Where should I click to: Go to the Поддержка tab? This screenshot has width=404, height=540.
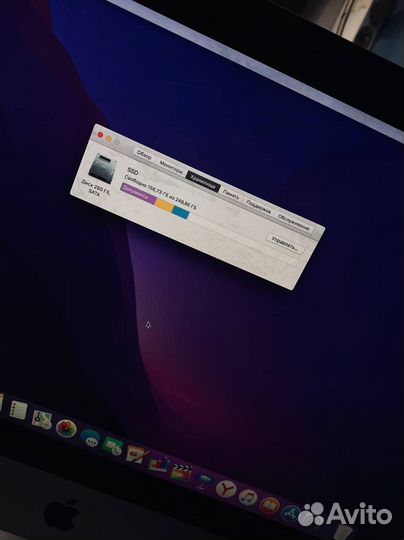[x=258, y=208]
